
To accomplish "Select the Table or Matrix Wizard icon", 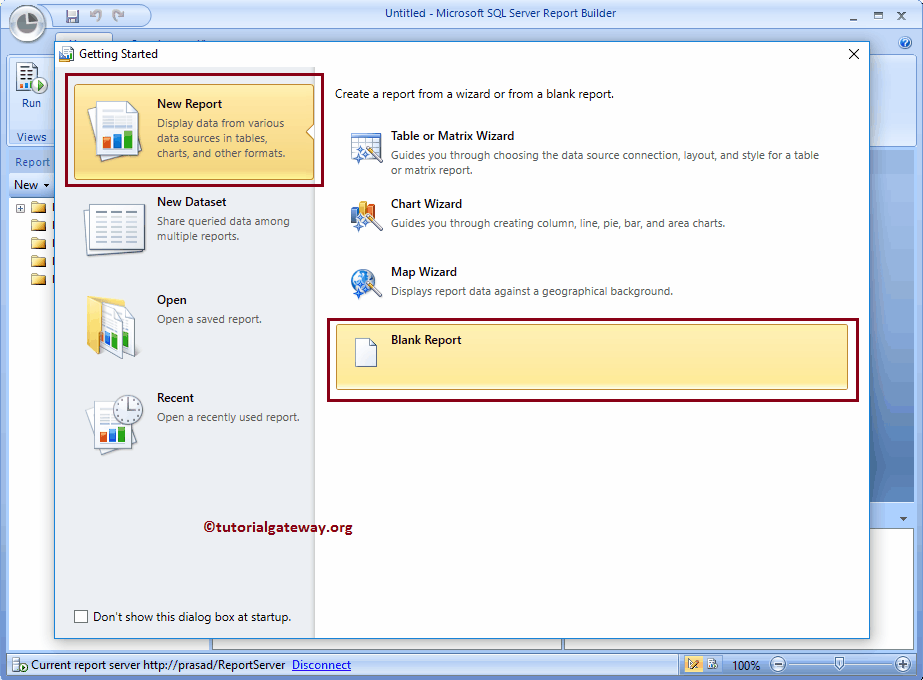I will (x=366, y=147).
